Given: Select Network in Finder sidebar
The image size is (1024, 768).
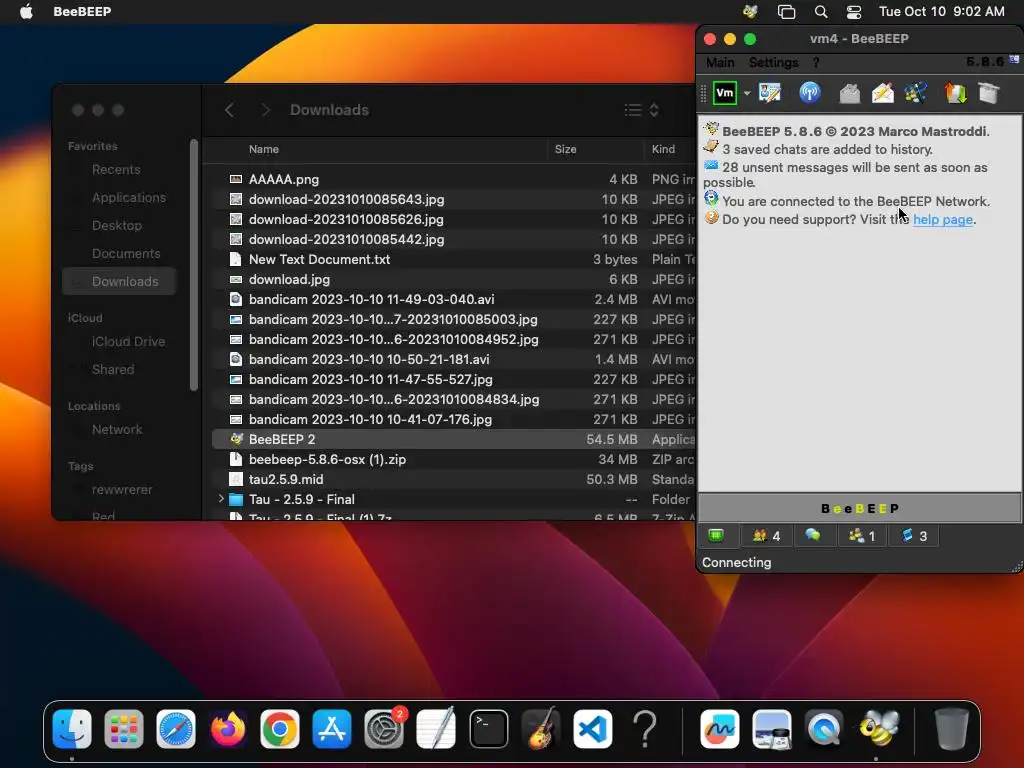Looking at the screenshot, I should click(x=117, y=430).
